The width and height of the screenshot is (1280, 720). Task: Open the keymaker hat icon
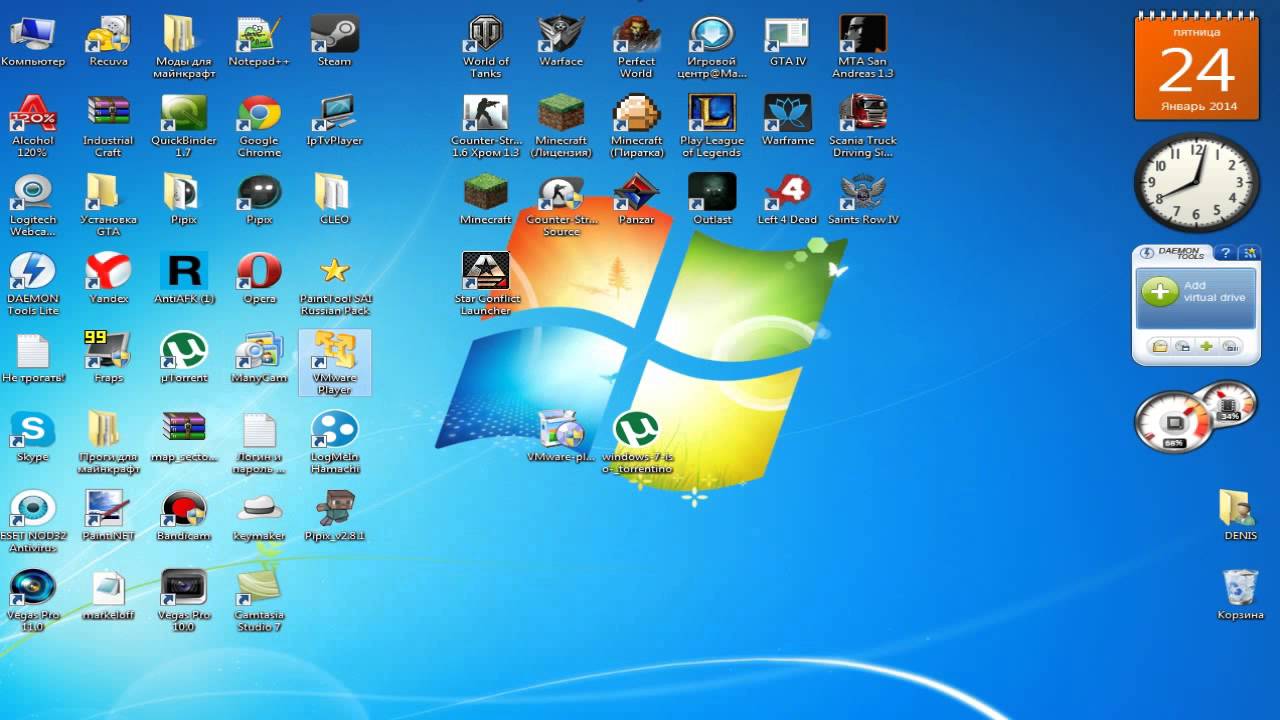click(x=259, y=516)
